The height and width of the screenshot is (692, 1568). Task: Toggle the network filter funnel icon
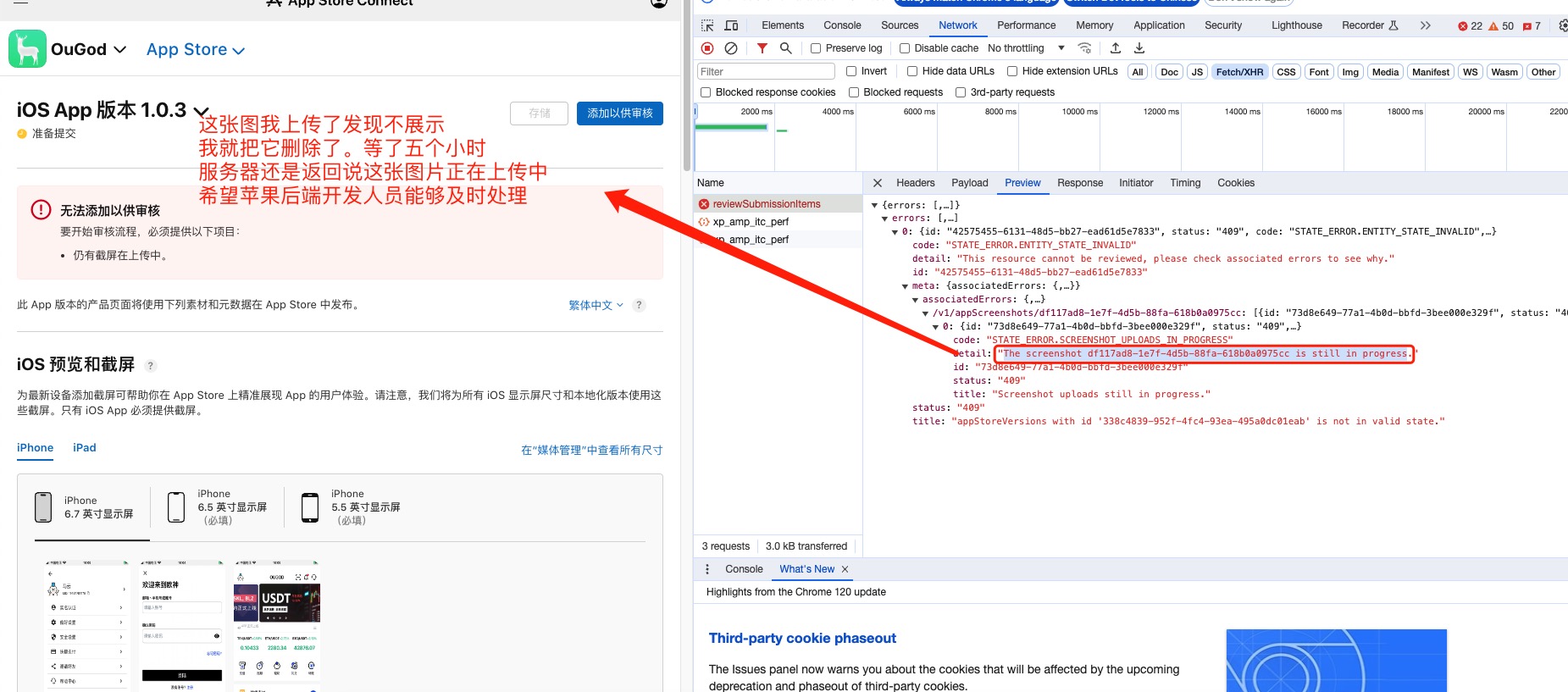(x=762, y=48)
